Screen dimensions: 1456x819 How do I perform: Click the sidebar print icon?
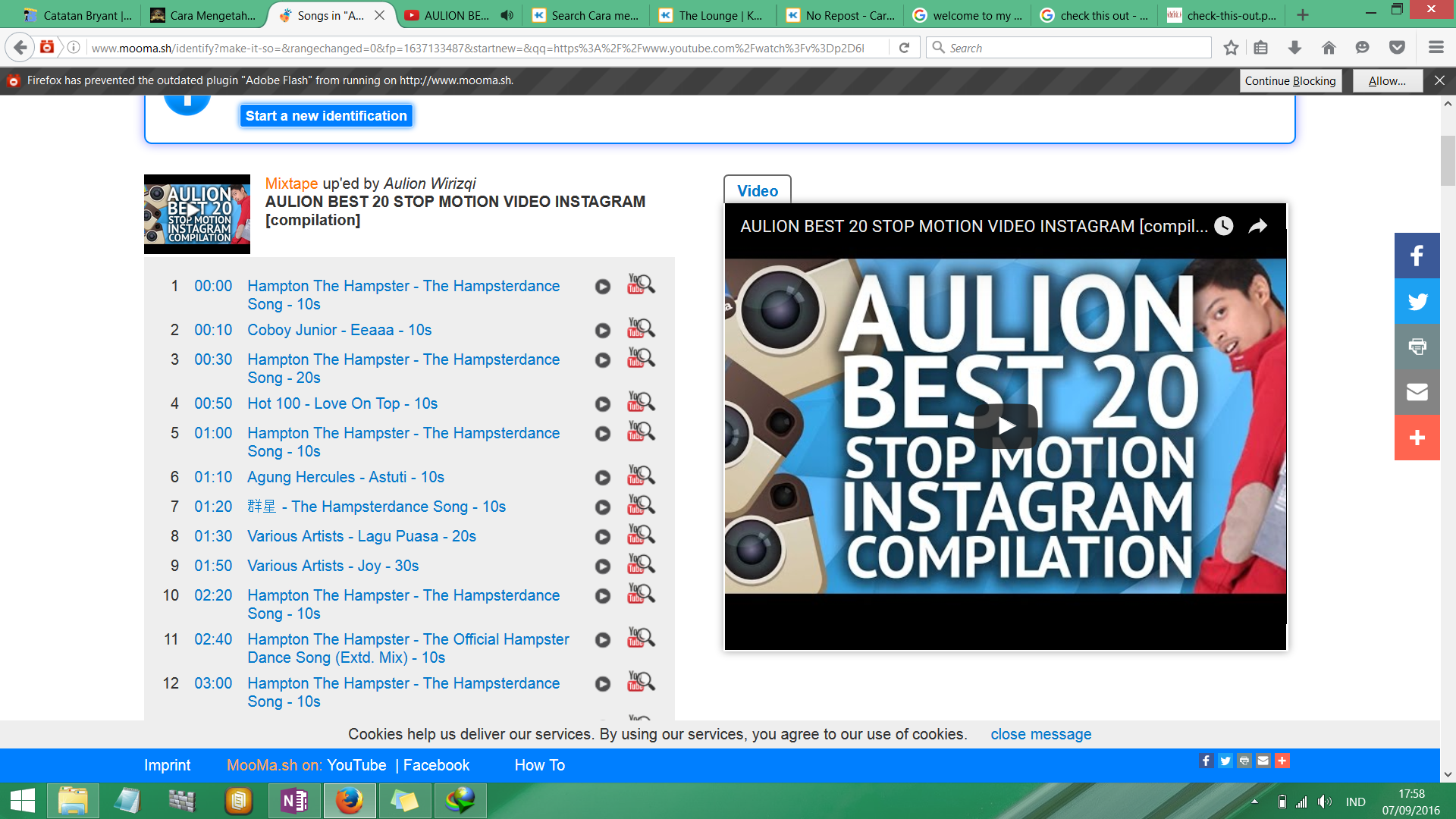pyautogui.click(x=1417, y=347)
